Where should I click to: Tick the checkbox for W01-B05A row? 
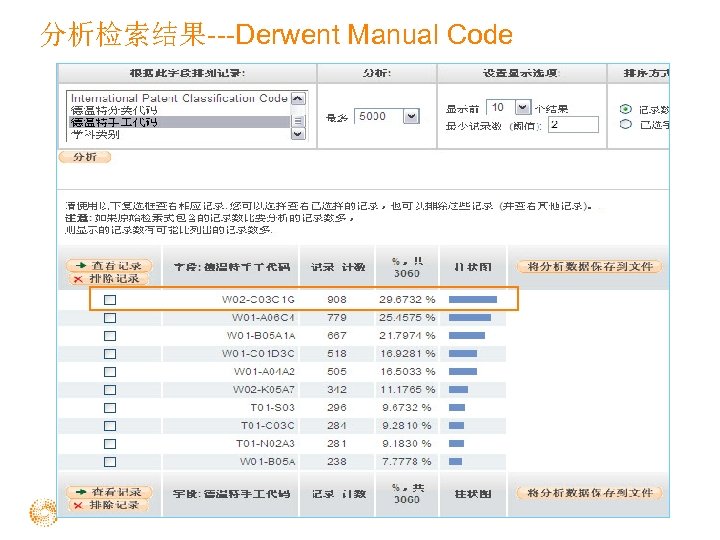pyautogui.click(x=110, y=461)
